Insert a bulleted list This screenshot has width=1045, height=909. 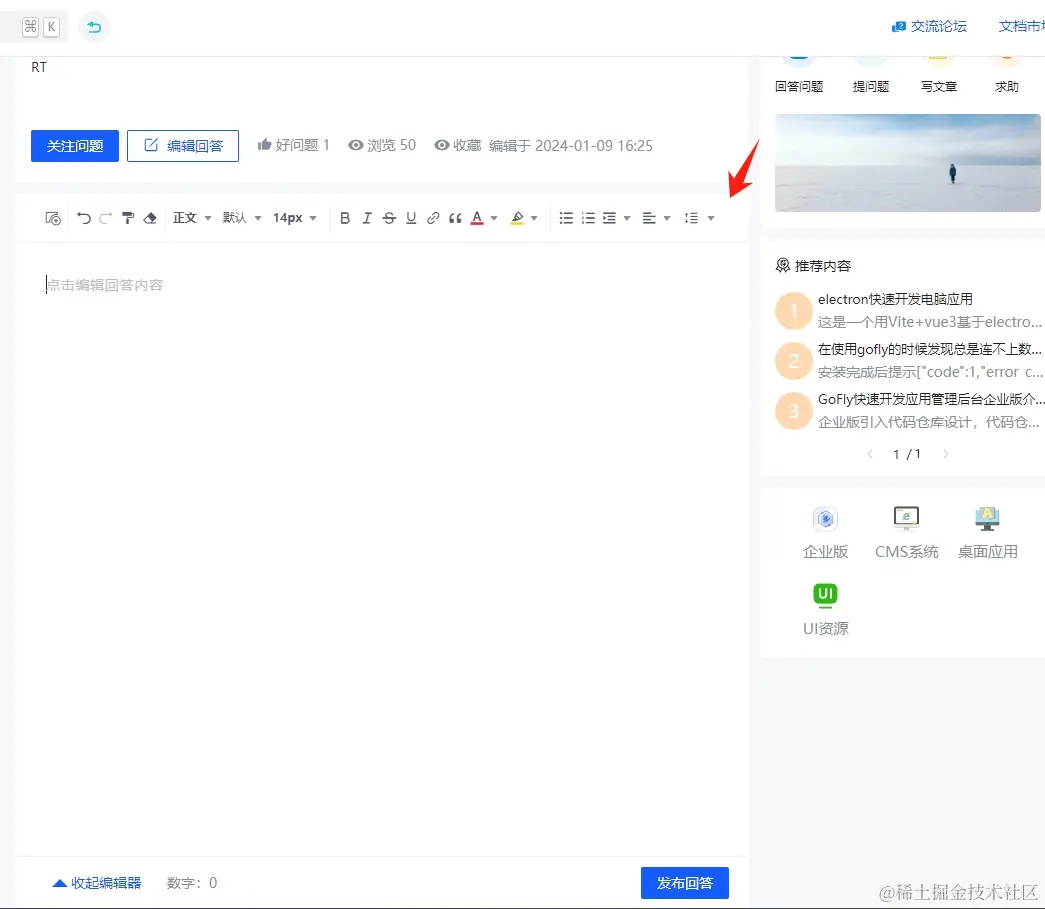click(566, 218)
